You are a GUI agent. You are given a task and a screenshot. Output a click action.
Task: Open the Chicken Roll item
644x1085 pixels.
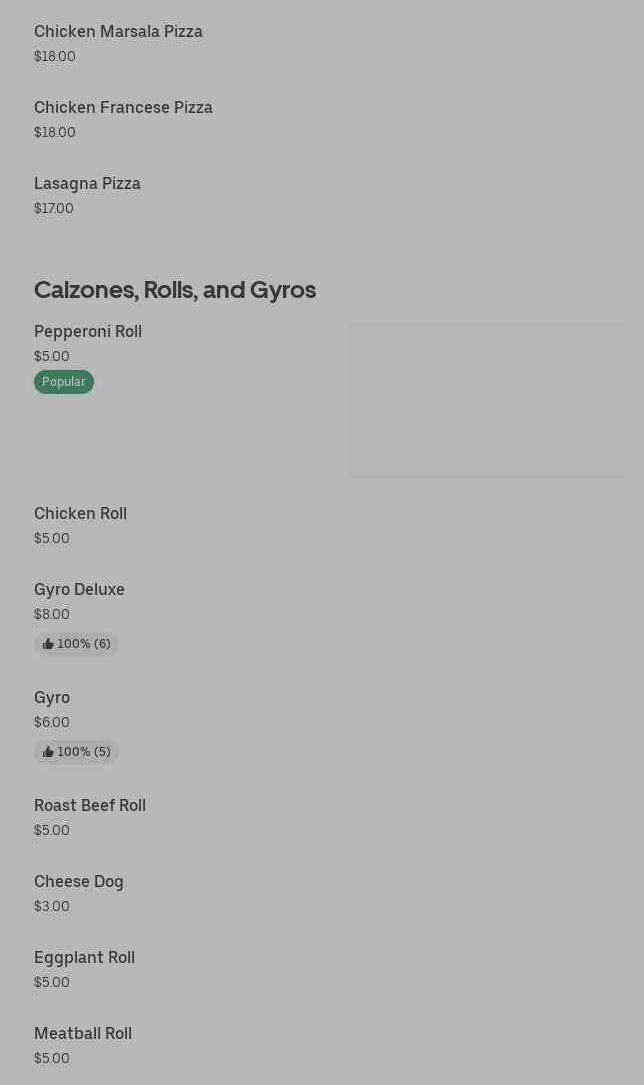click(x=80, y=514)
